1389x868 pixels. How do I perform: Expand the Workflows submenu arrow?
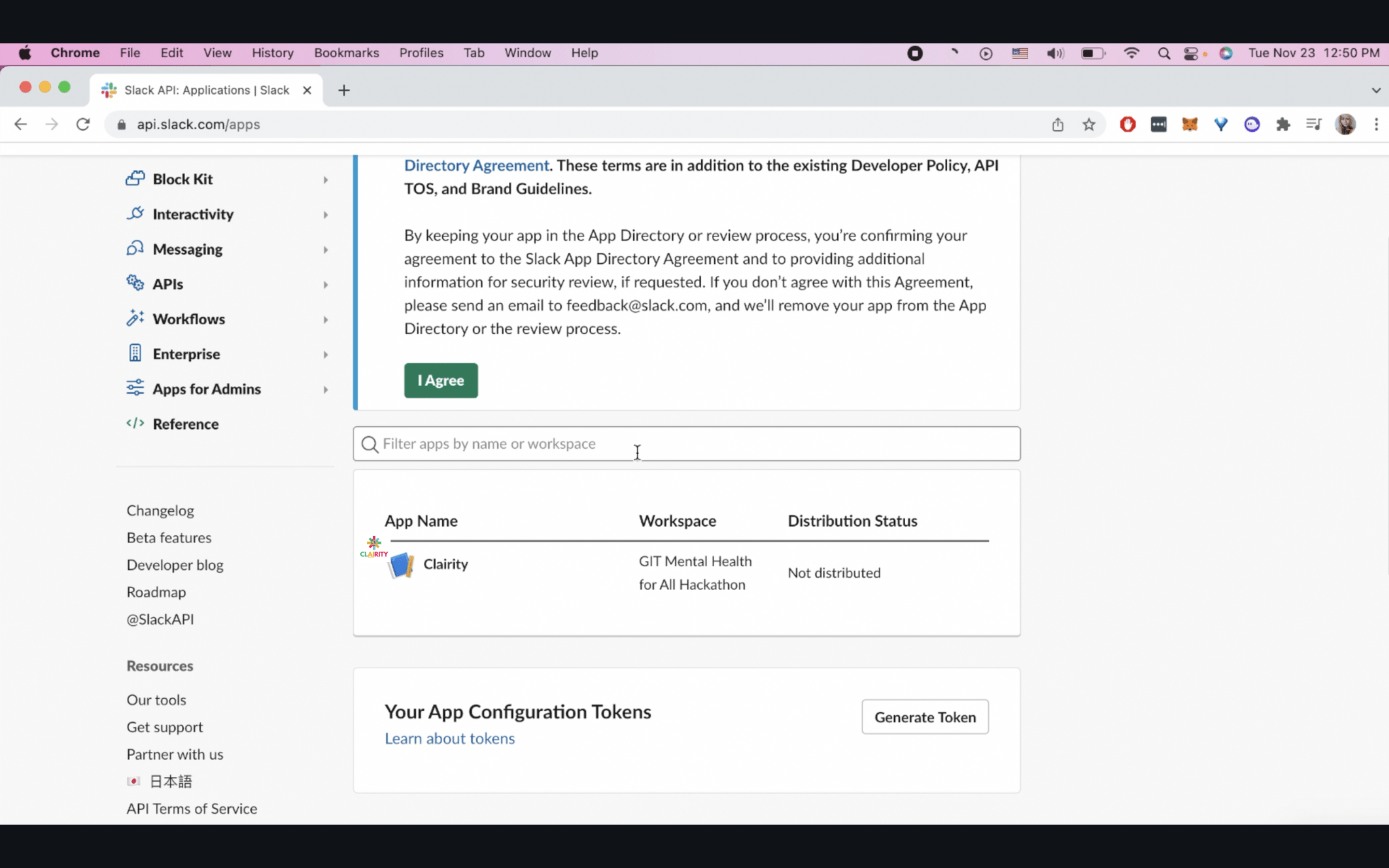[326, 320]
